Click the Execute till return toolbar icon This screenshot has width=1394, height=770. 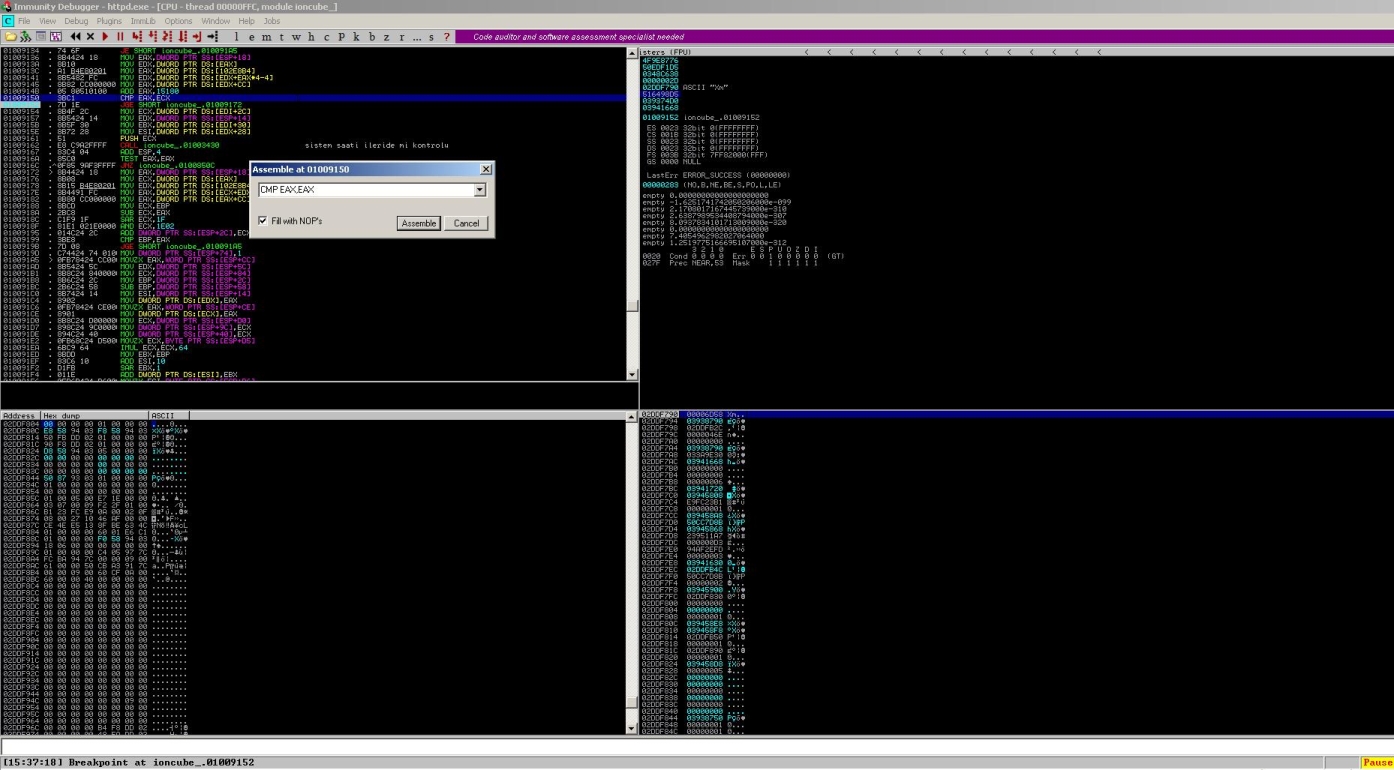tap(197, 36)
